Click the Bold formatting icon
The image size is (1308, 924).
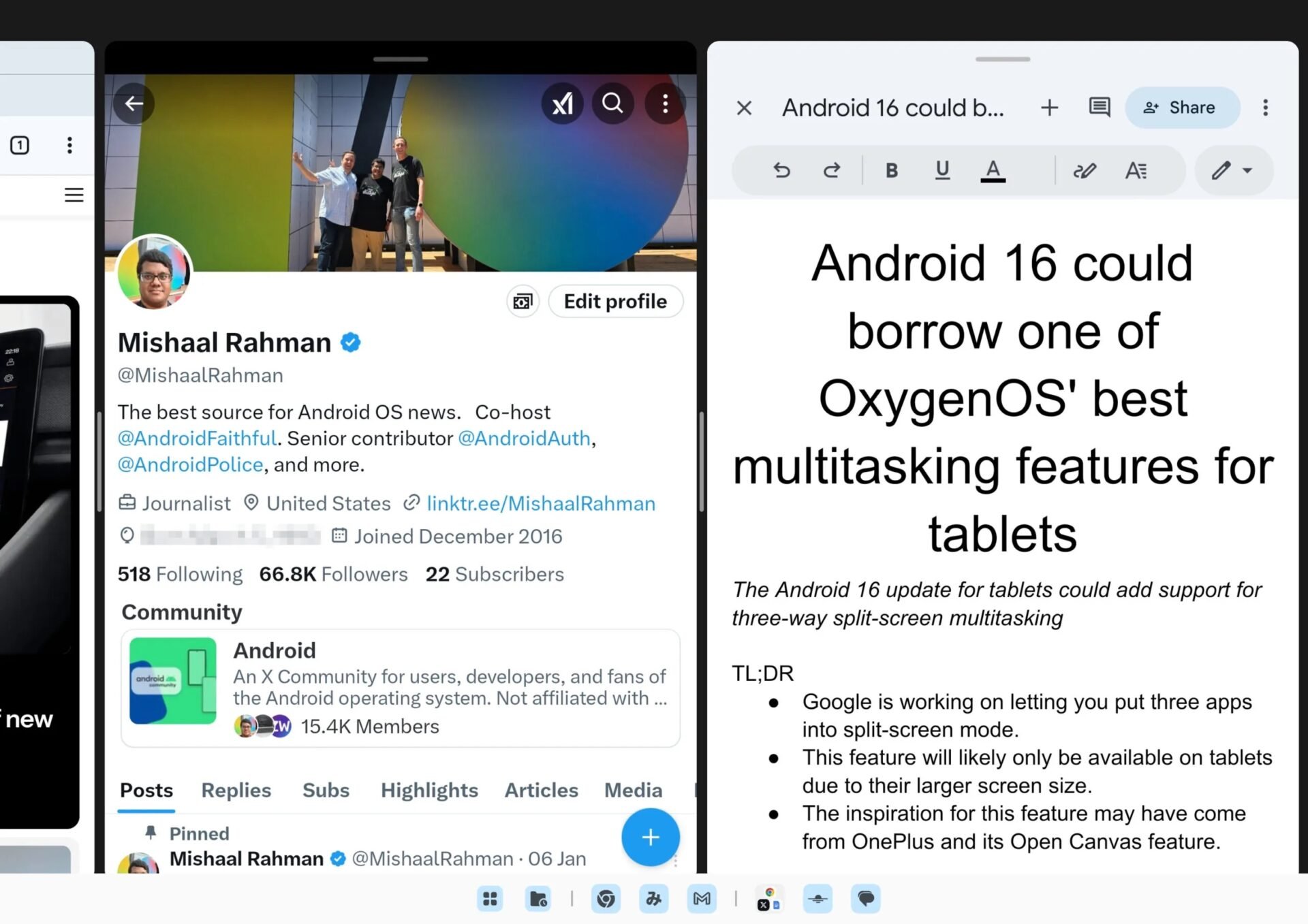coord(892,170)
